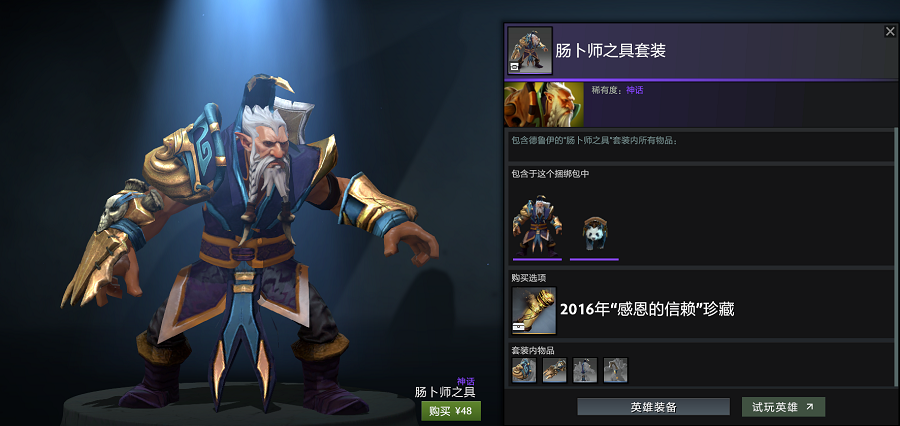
Task: Click the set description text box
Action: point(700,146)
